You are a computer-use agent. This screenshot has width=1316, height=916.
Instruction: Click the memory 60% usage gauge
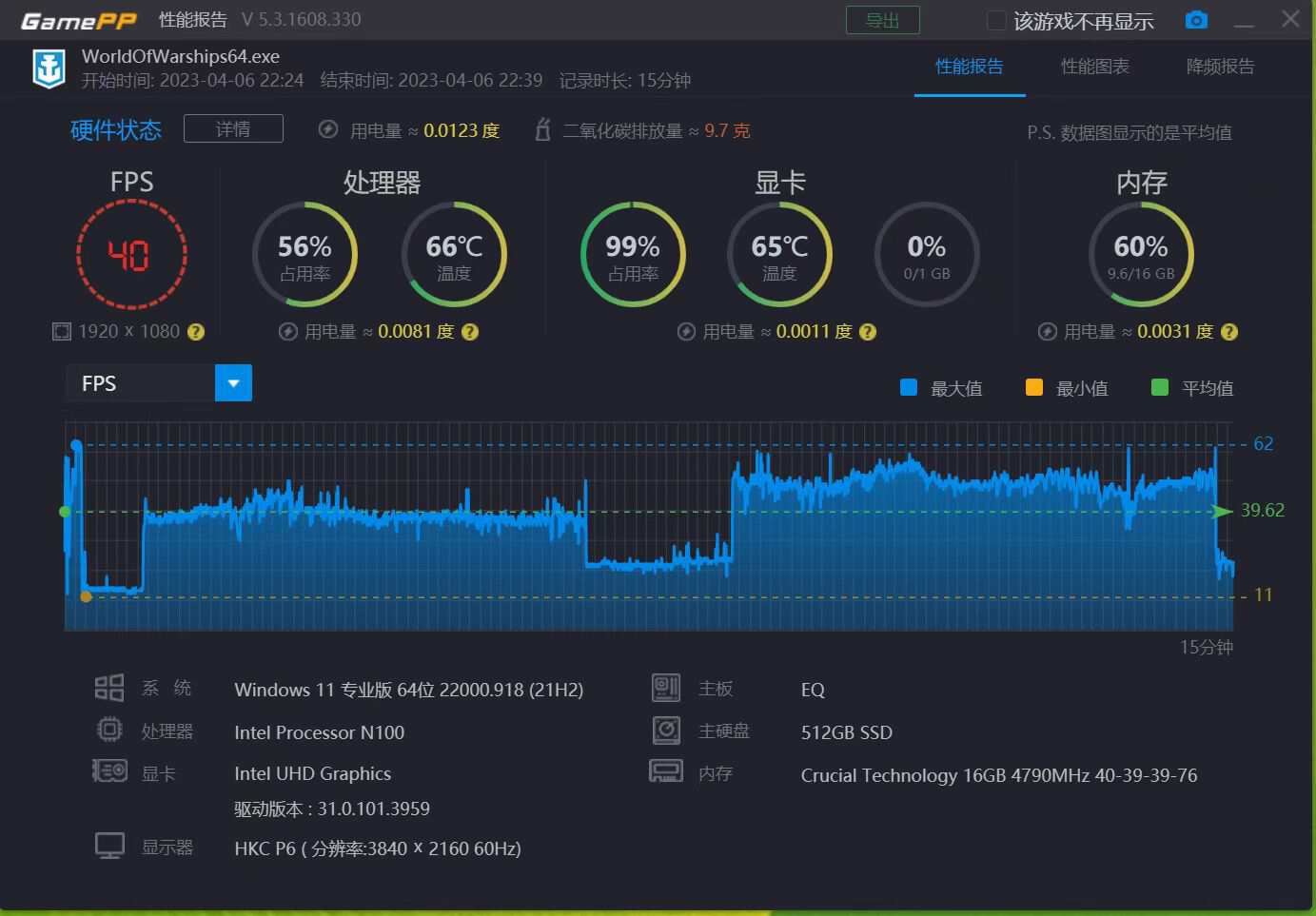1141,254
